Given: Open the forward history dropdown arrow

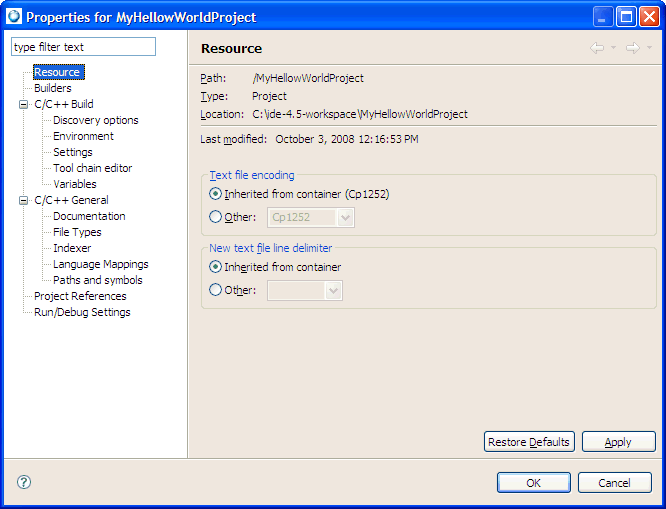Looking at the screenshot, I should (x=649, y=48).
